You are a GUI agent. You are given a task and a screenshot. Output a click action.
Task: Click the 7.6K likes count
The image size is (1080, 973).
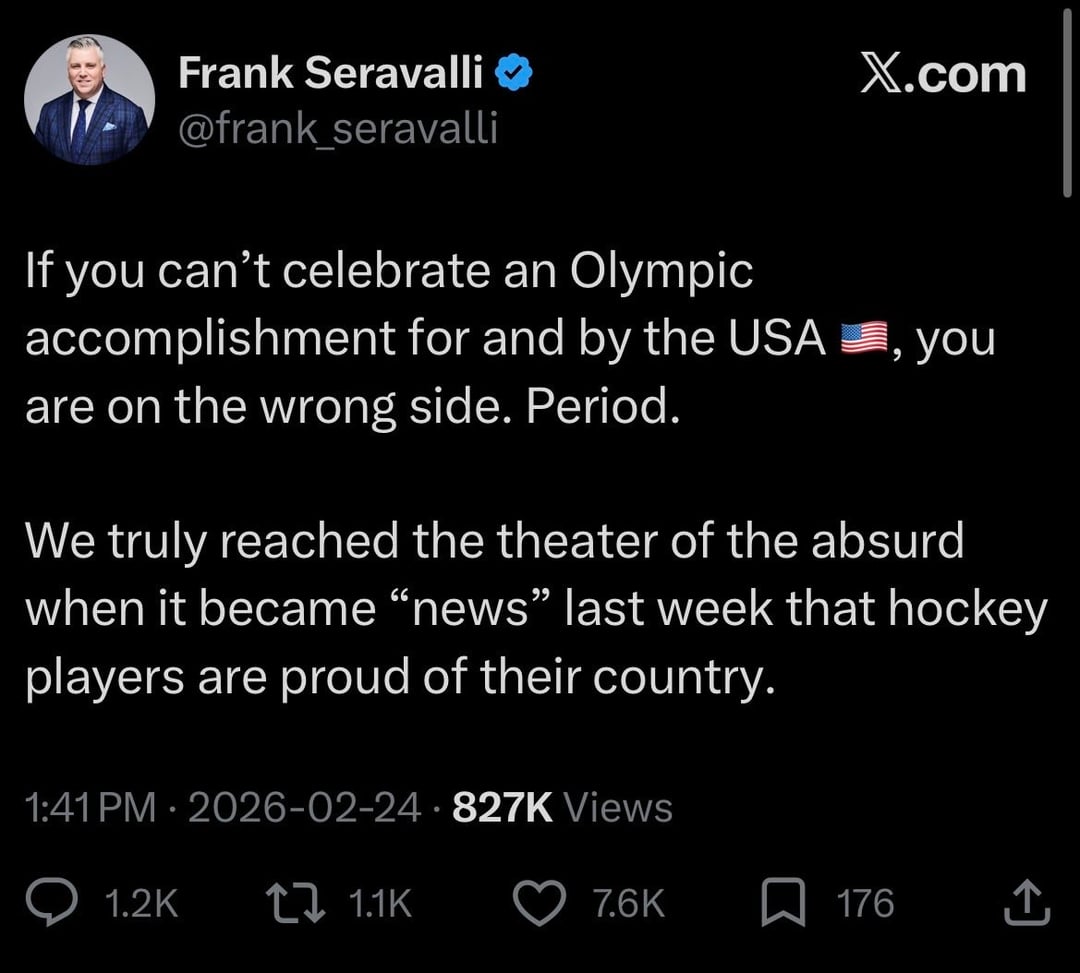click(628, 904)
